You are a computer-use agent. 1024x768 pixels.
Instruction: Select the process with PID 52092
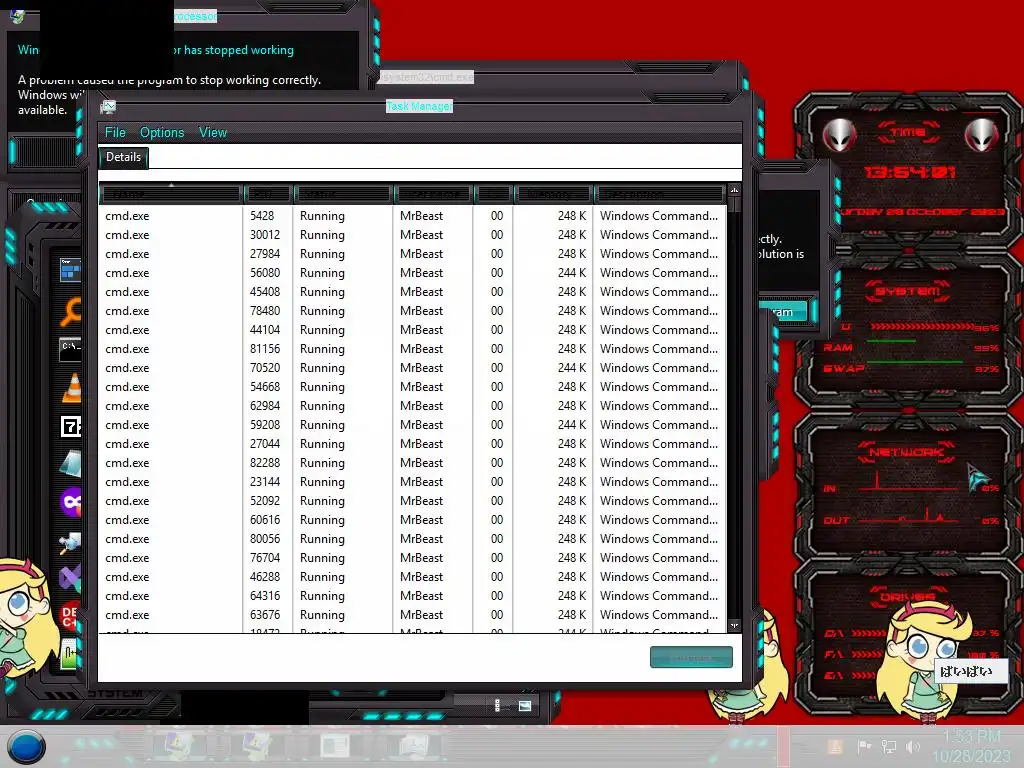pyautogui.click(x=412, y=501)
